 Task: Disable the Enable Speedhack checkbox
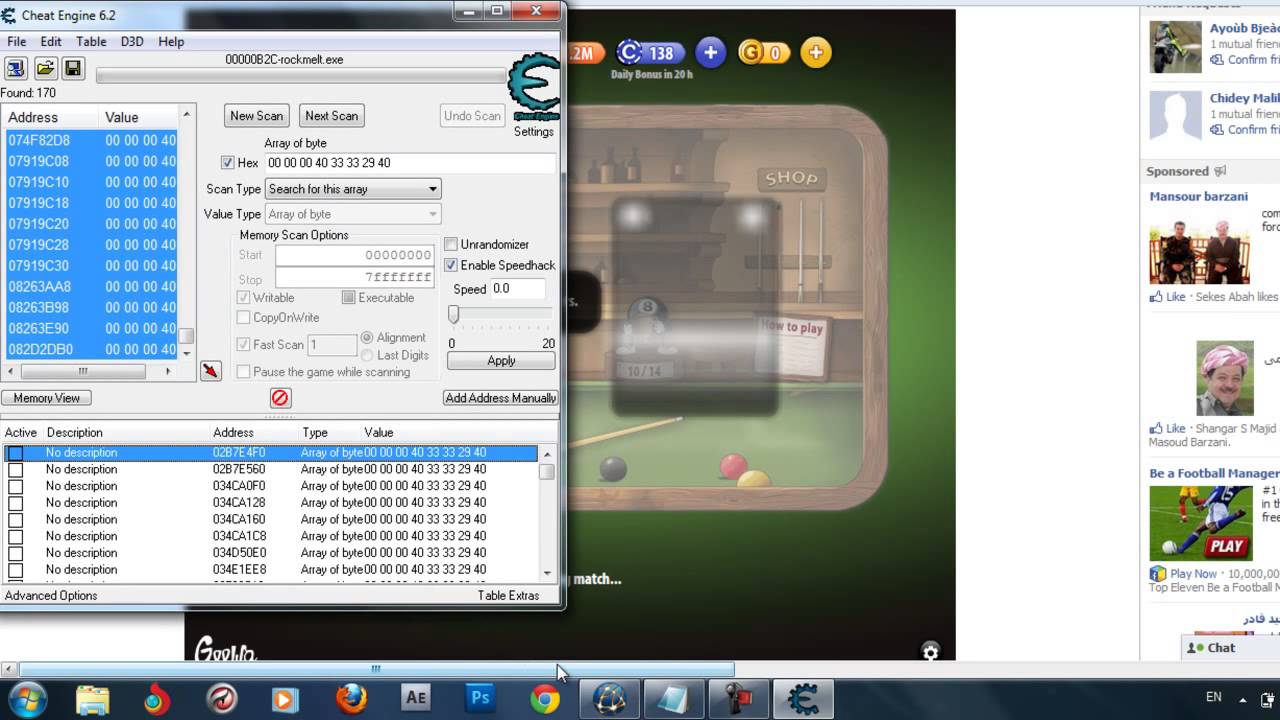[451, 265]
